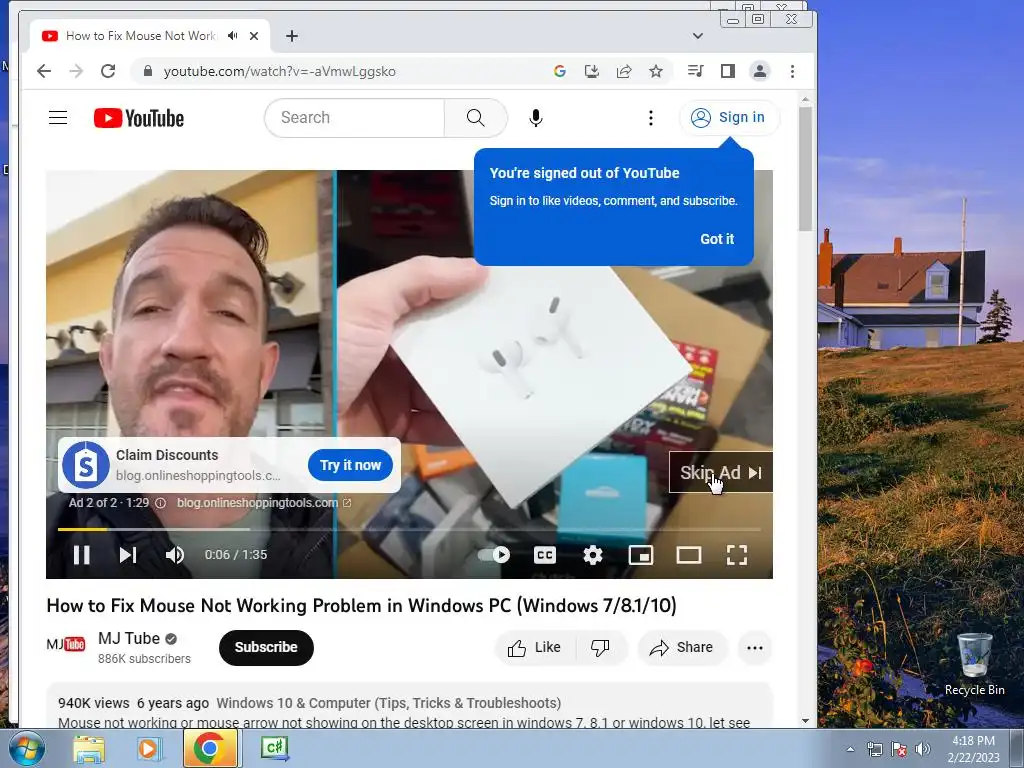Toggle closed captions CC
Screen dimensions: 1024x768
point(545,554)
